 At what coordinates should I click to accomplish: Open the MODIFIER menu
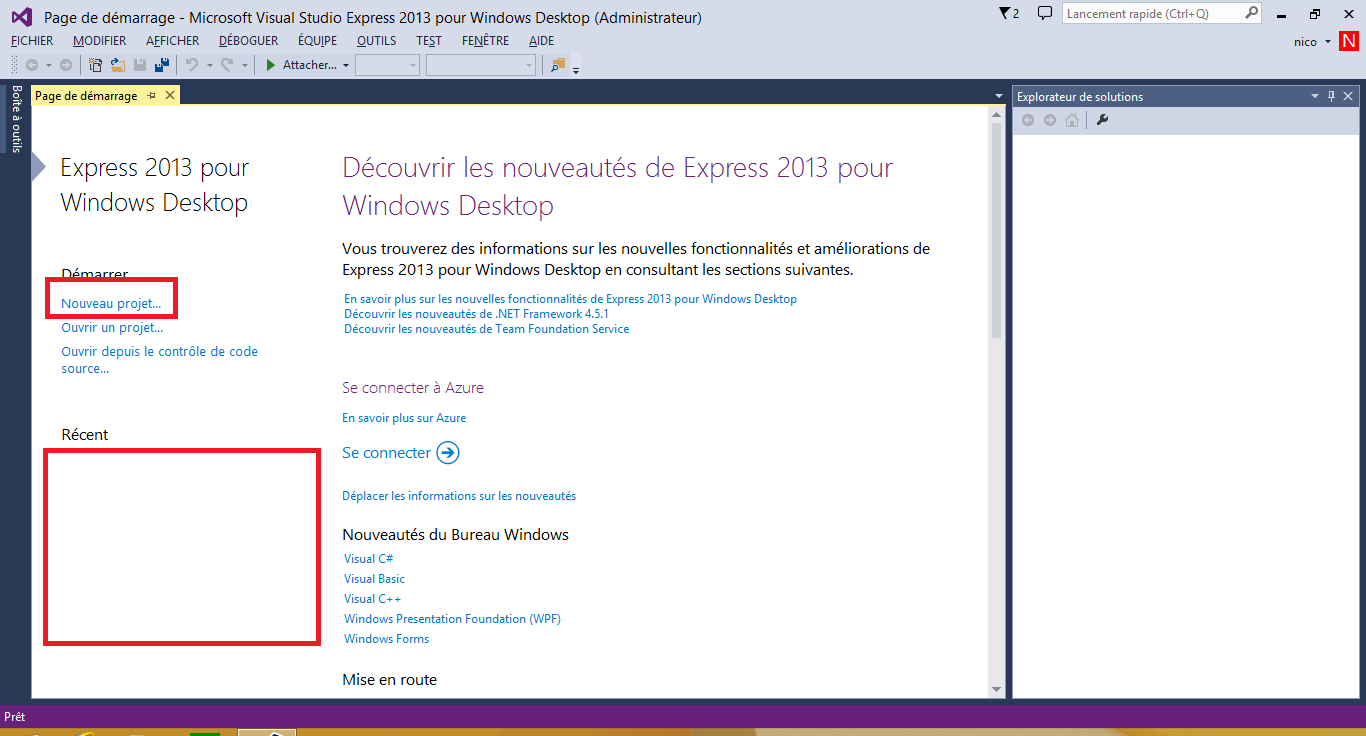click(x=99, y=41)
